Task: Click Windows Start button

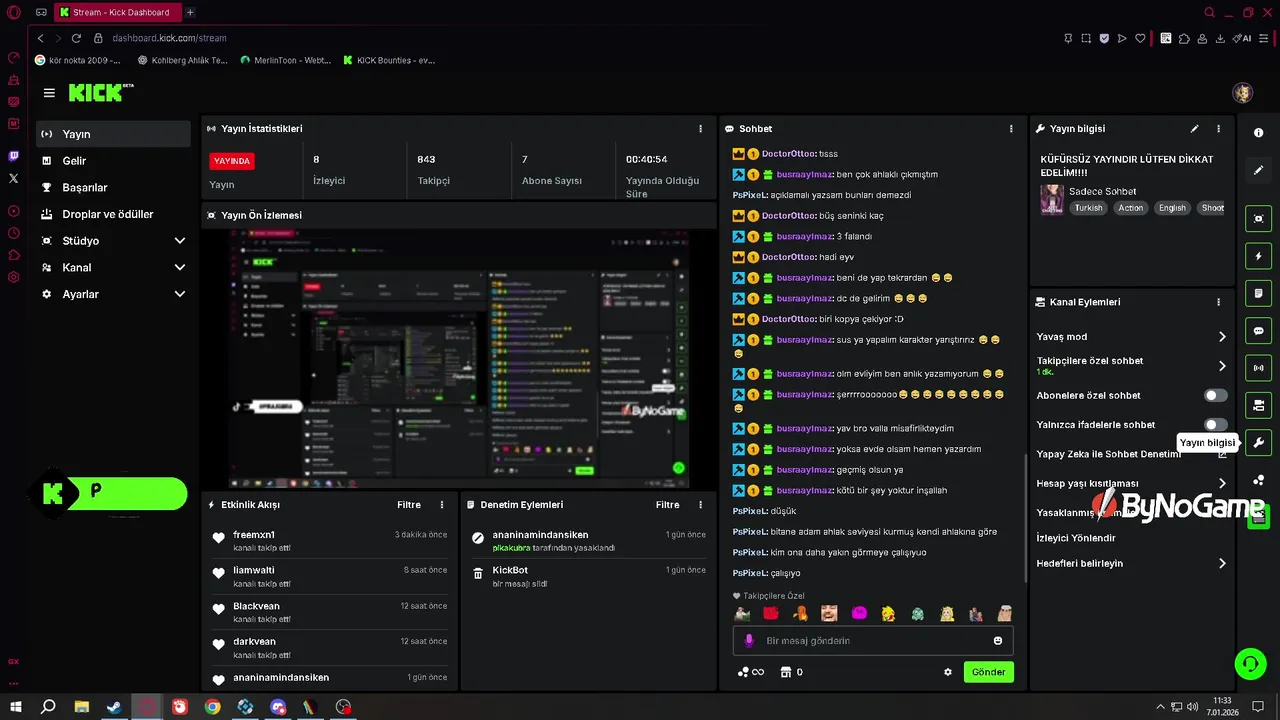Action: [15, 707]
